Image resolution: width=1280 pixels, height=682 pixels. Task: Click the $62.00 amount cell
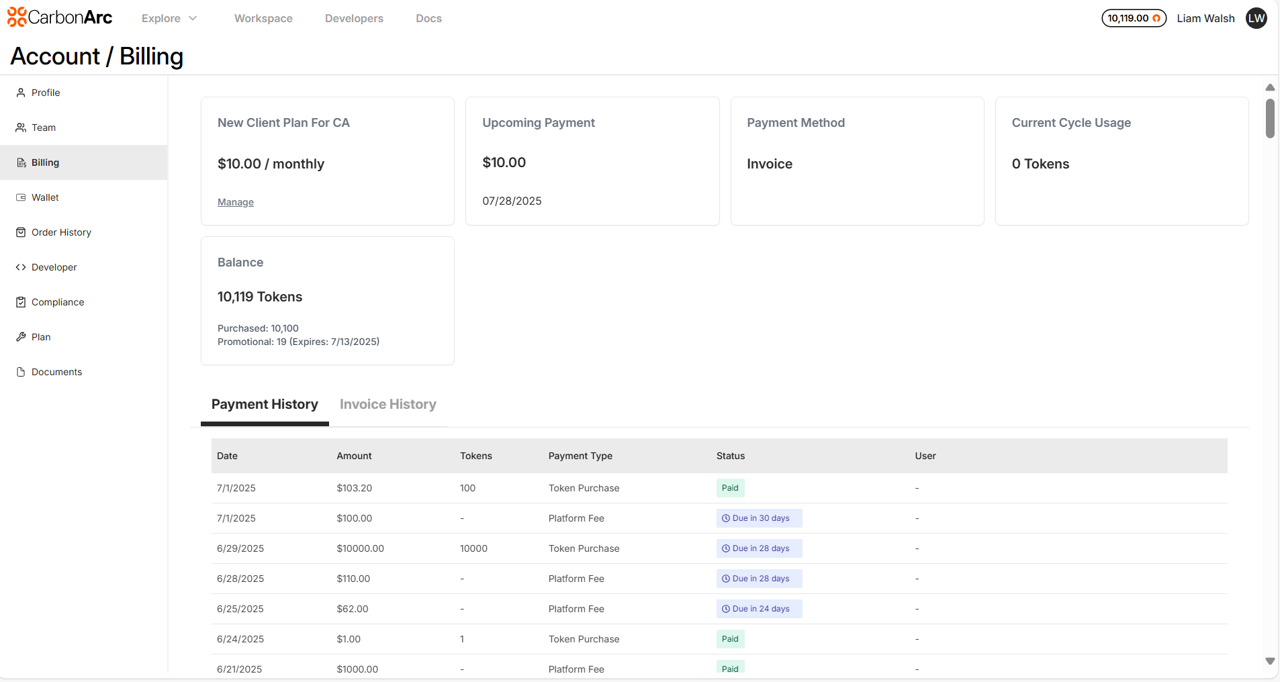[x=352, y=608]
